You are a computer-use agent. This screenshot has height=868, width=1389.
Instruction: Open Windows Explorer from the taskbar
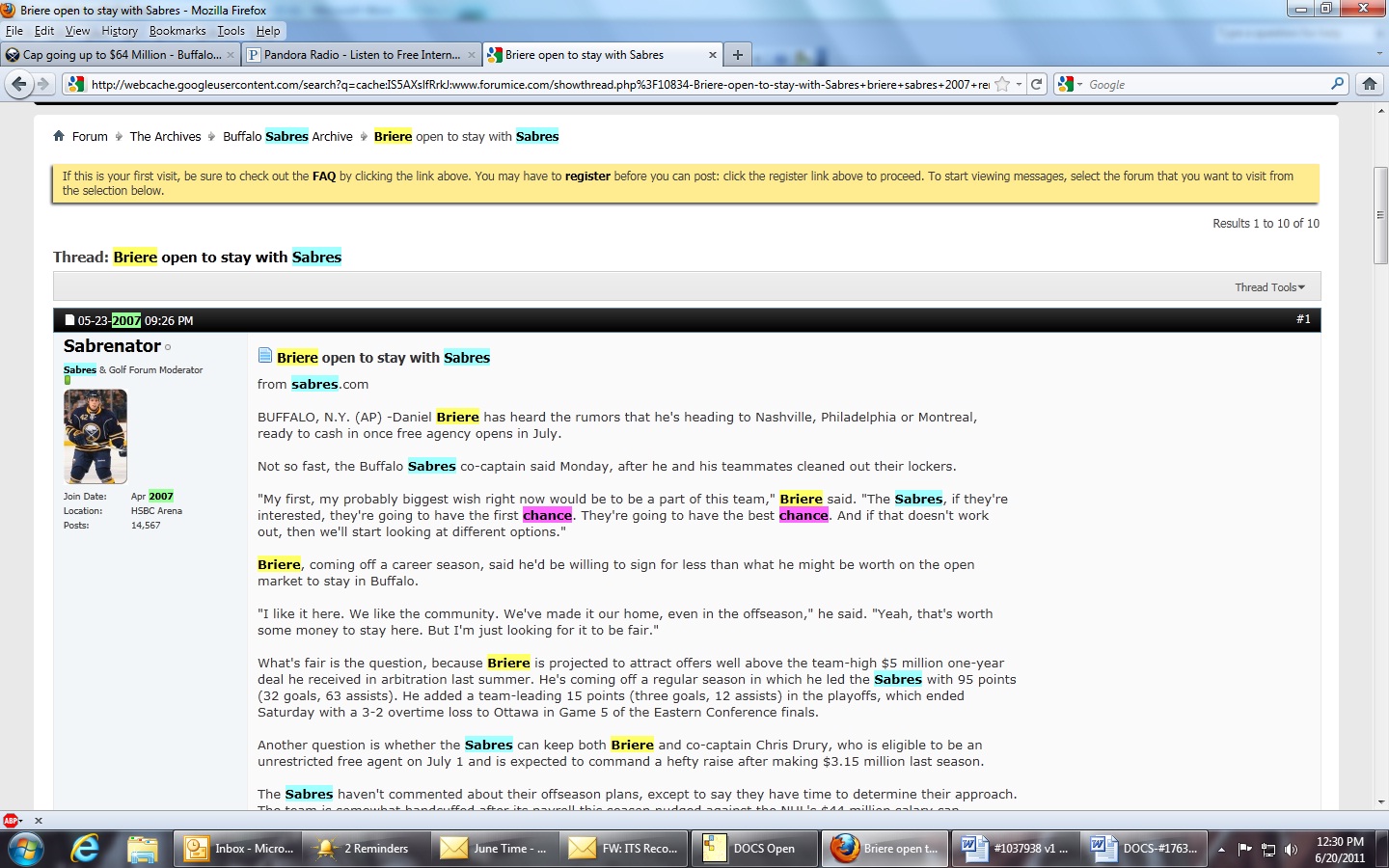[143, 849]
